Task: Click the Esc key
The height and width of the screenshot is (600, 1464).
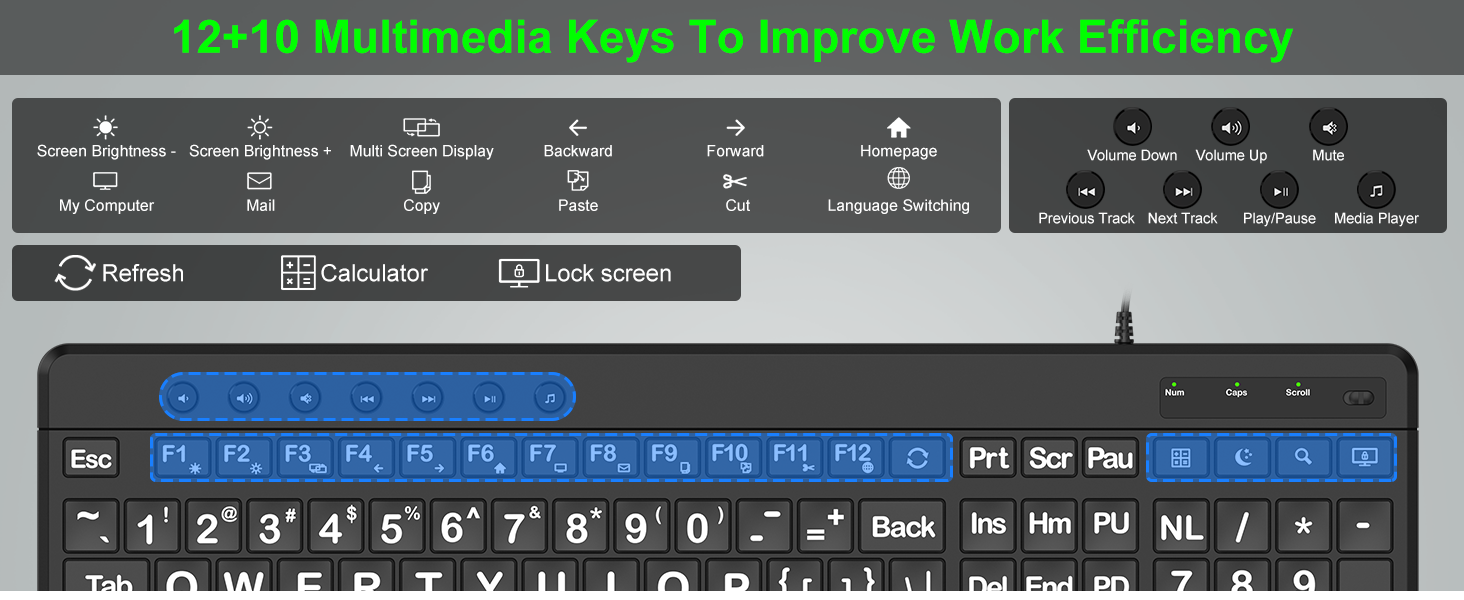Action: (90, 459)
